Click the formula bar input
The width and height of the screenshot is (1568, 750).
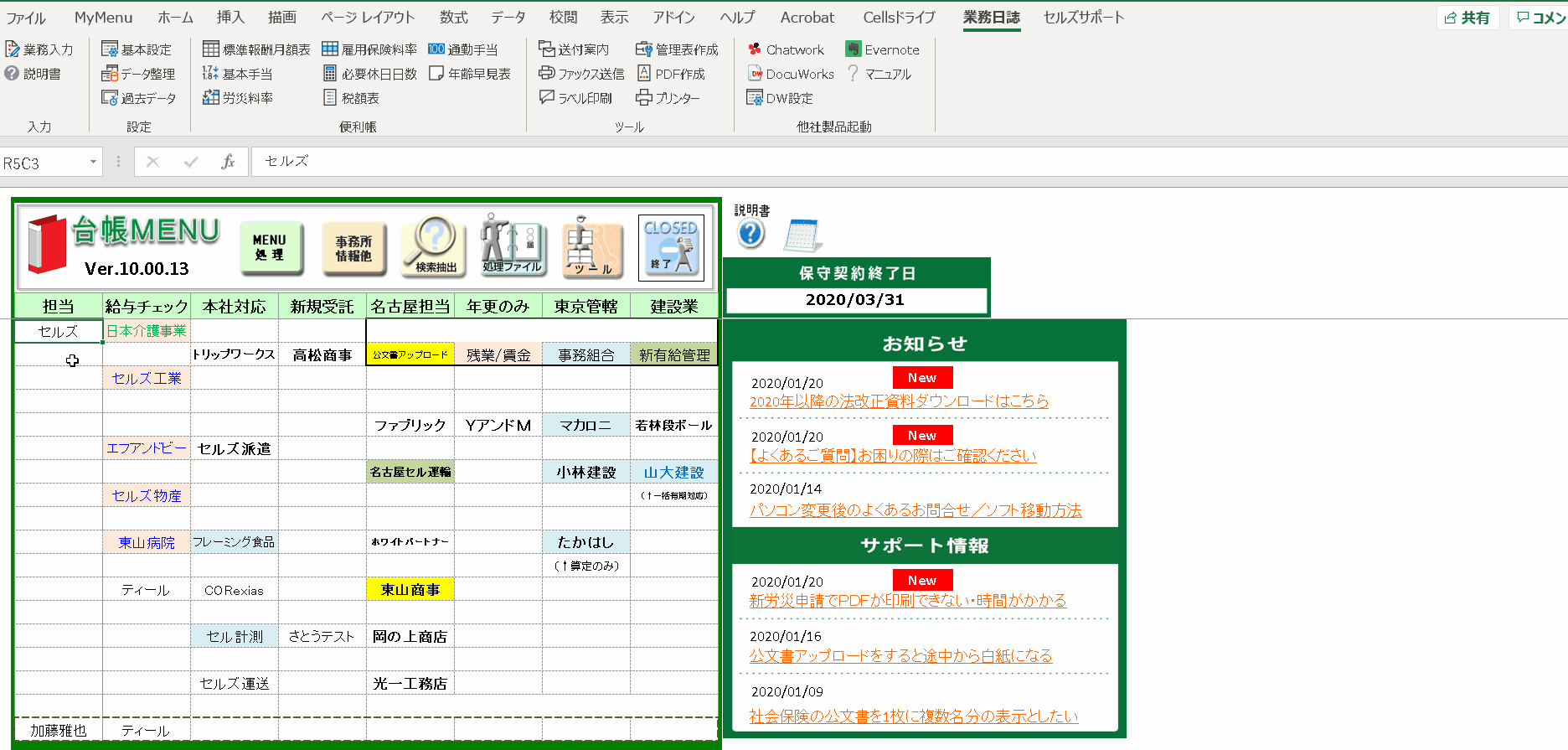tap(909, 162)
